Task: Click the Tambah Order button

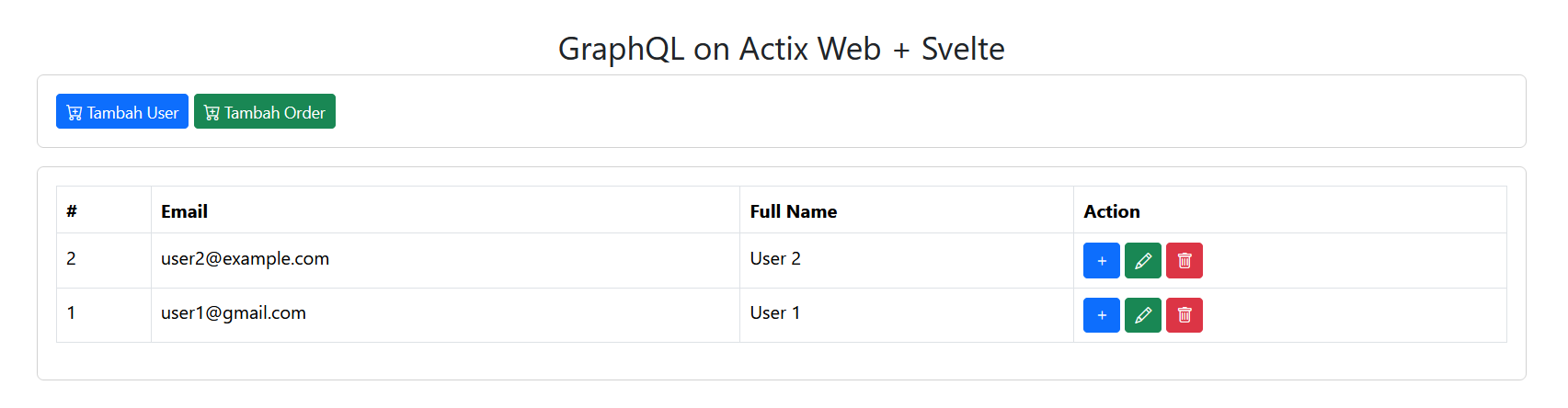Action: coord(265,111)
